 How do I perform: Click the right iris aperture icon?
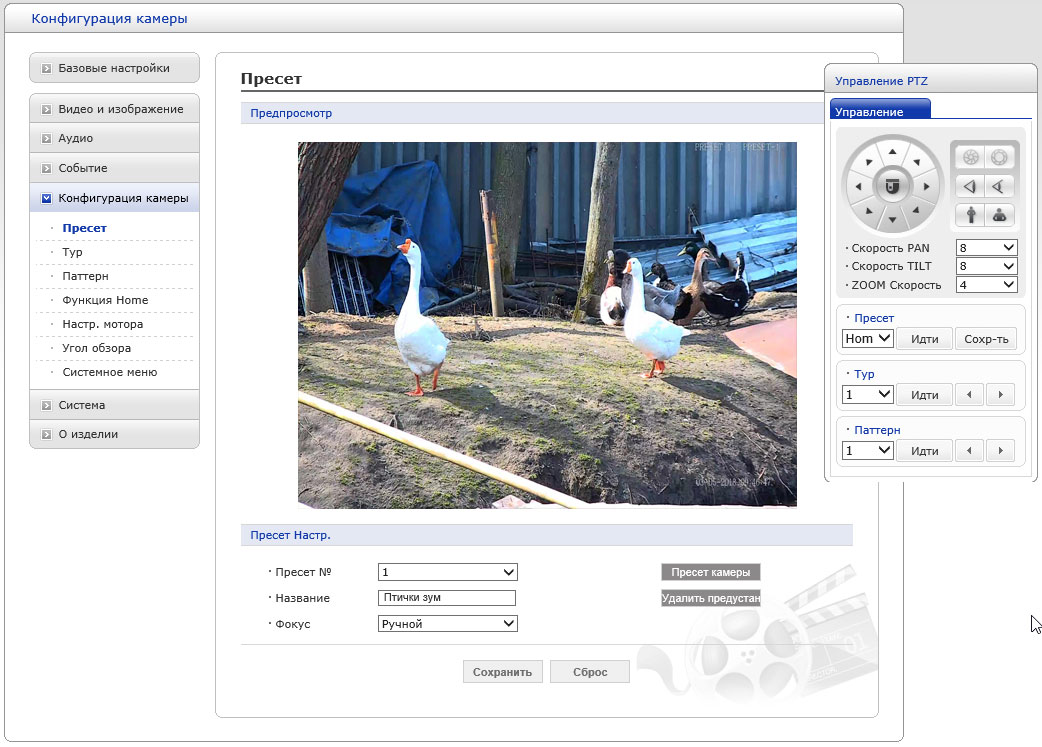click(x=999, y=157)
